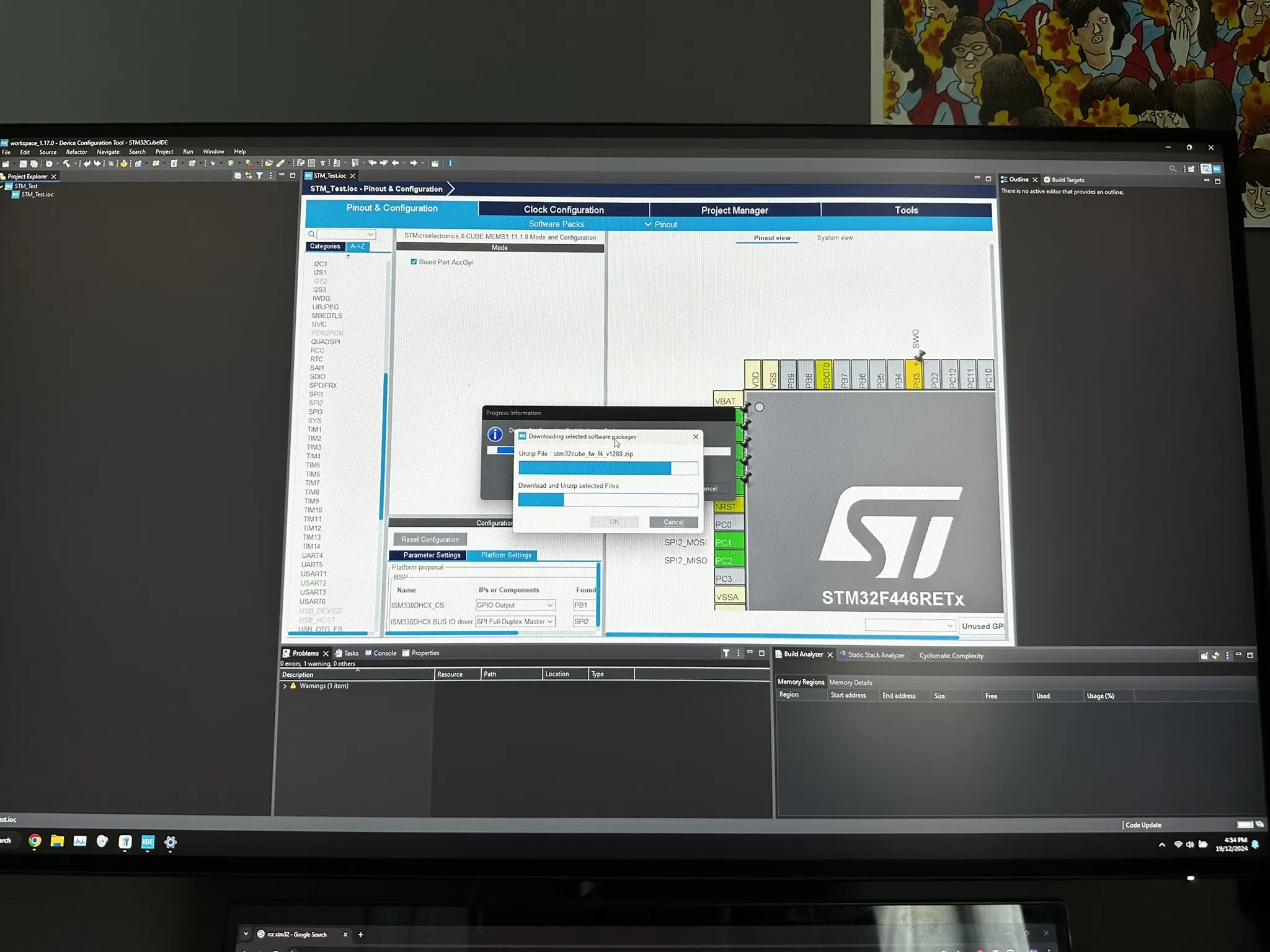Click magnifier icon beside the category search field
Image resolution: width=1270 pixels, height=952 pixels.
click(x=311, y=234)
